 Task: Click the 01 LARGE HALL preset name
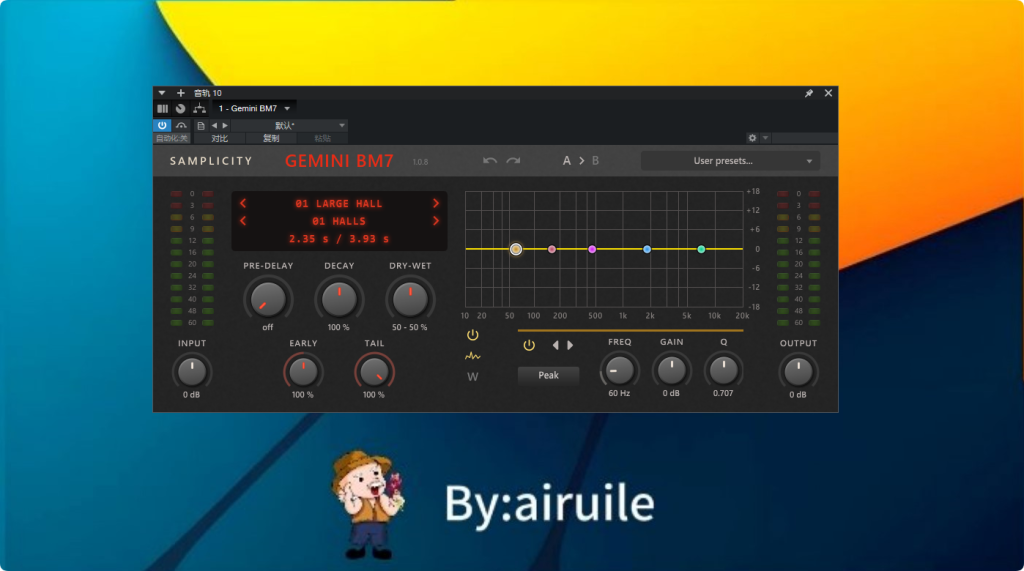point(338,204)
